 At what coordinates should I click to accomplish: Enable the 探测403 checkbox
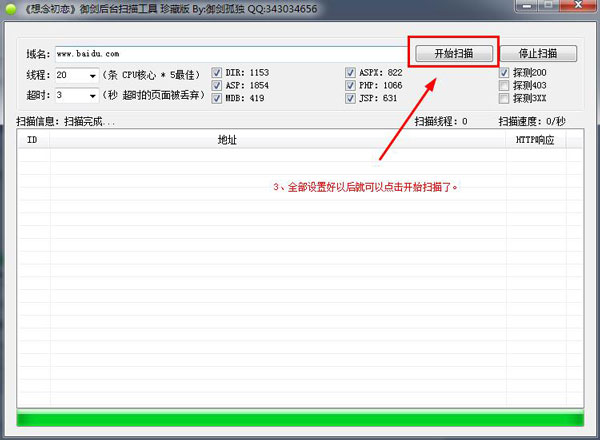504,86
